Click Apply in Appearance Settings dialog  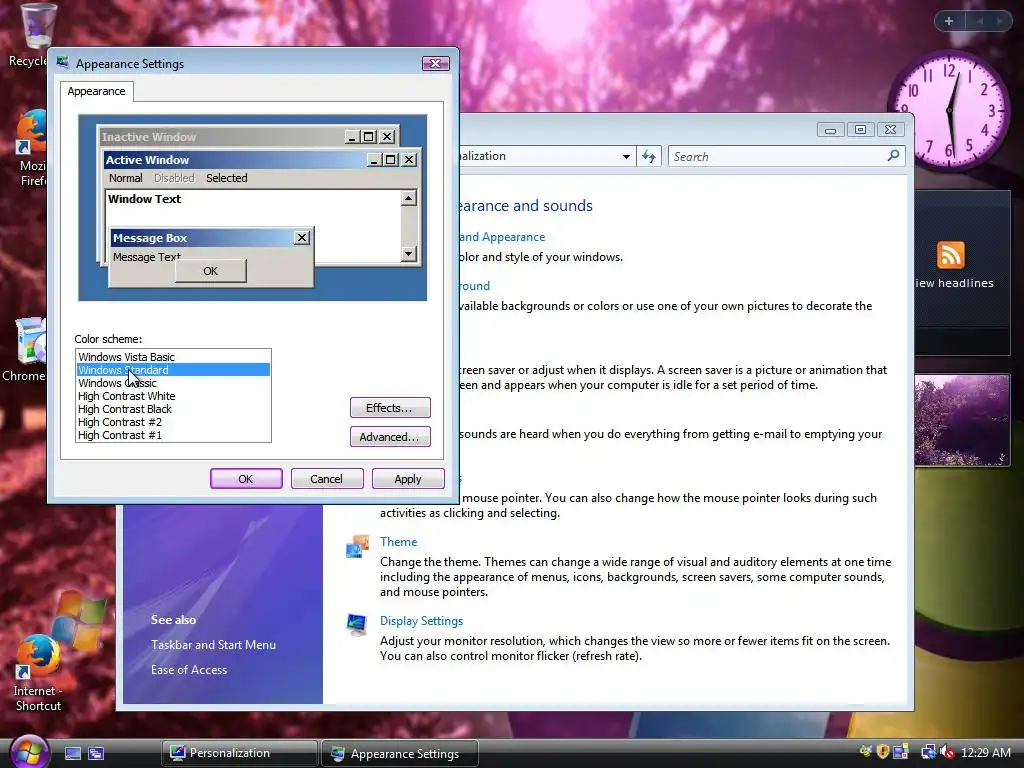pos(408,479)
